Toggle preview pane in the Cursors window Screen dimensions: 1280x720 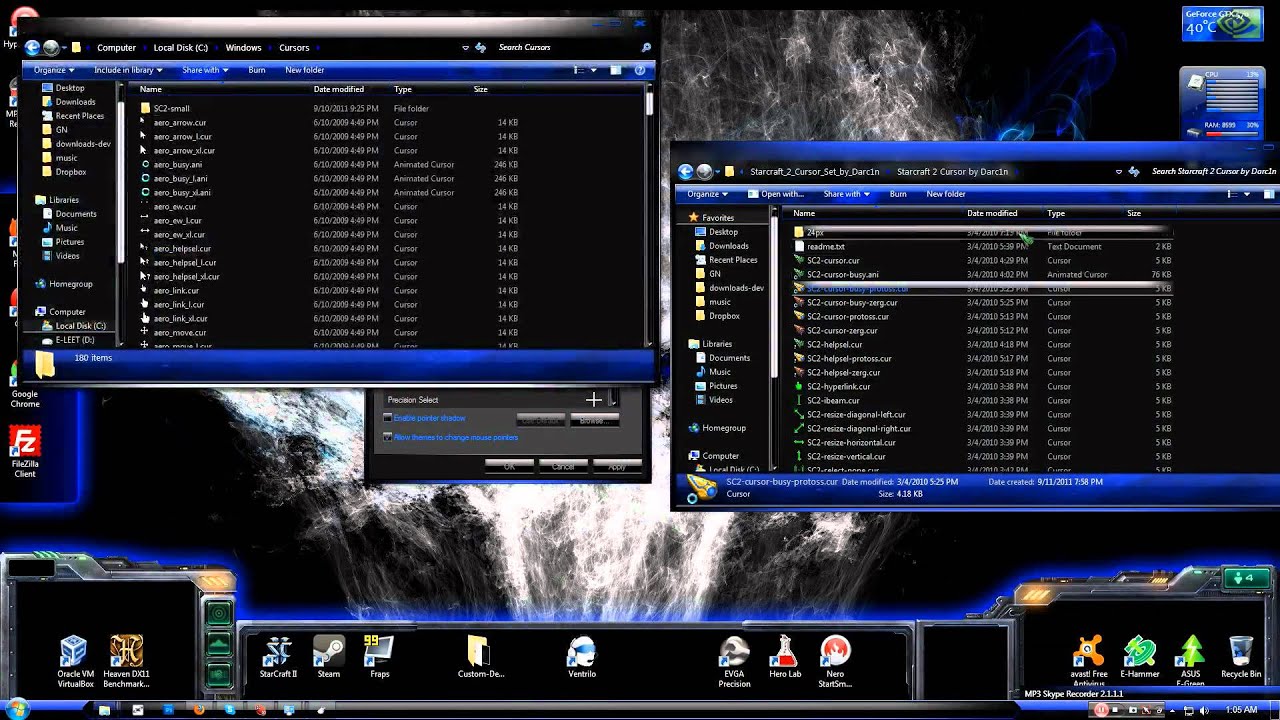[616, 70]
